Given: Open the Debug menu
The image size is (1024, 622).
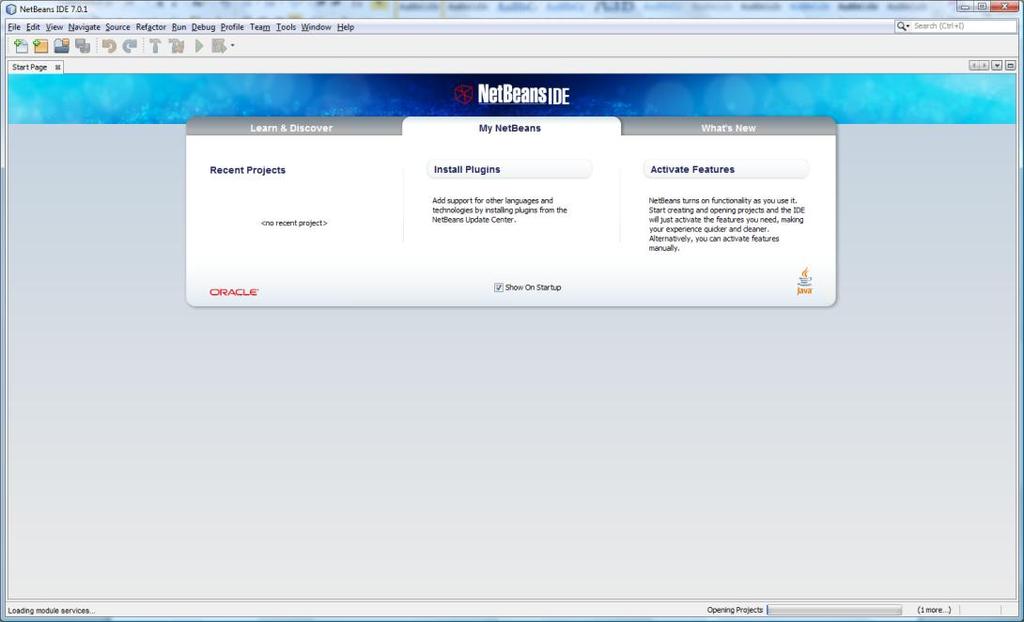Looking at the screenshot, I should pos(203,27).
